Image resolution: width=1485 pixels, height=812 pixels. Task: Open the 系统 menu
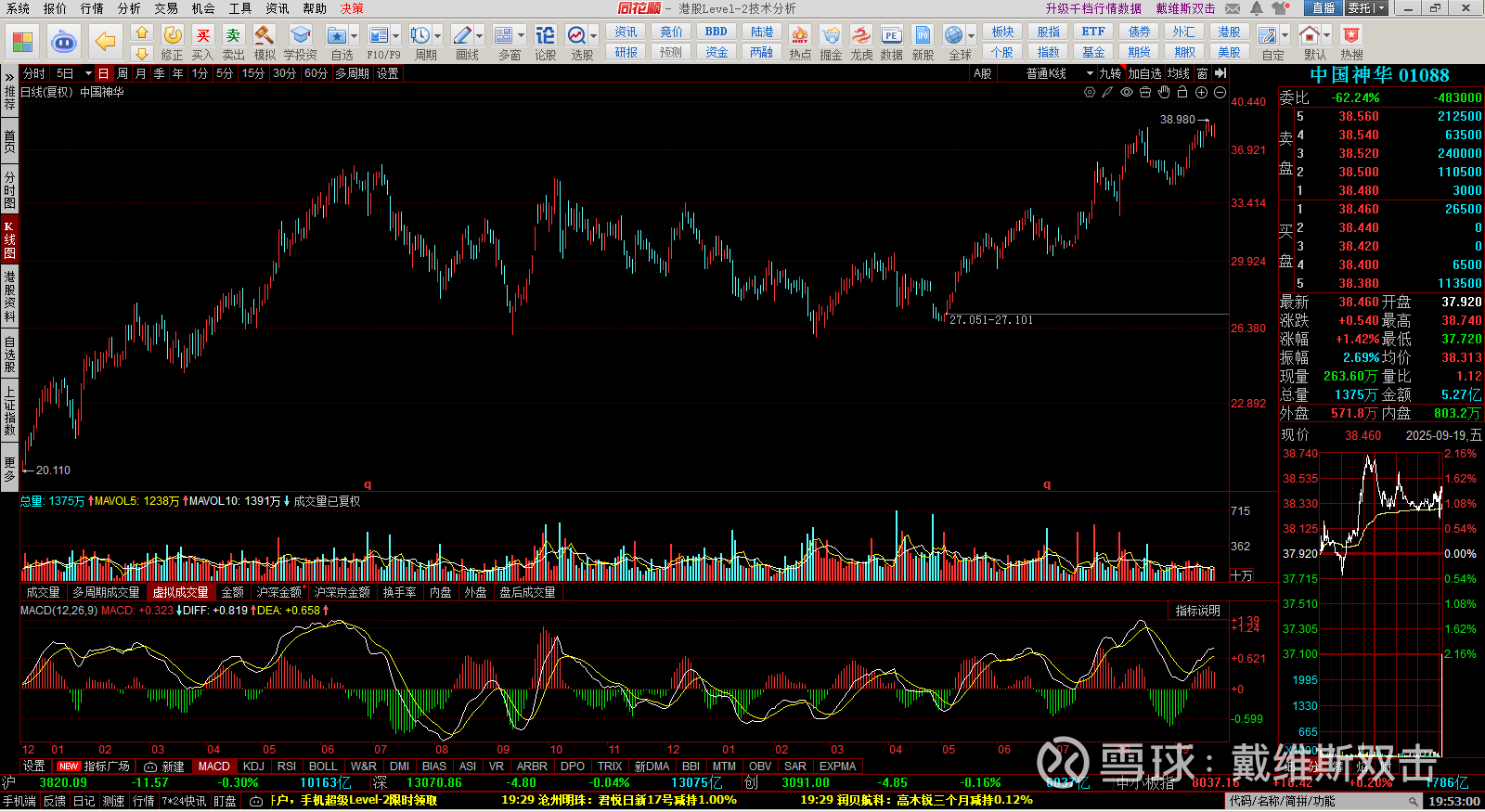18,8
